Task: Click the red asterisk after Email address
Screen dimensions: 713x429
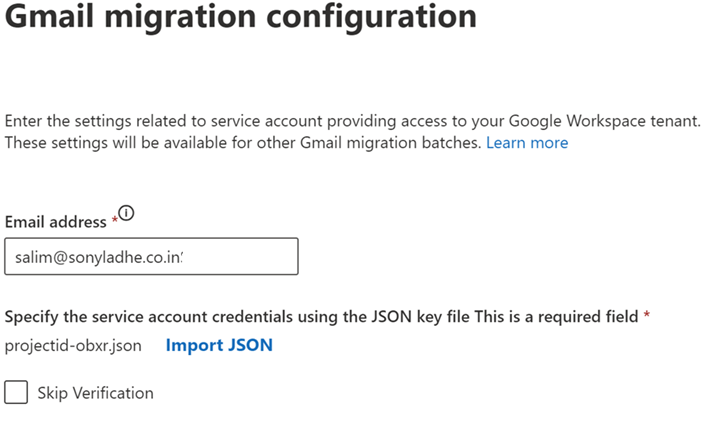Action: pyautogui.click(x=113, y=220)
